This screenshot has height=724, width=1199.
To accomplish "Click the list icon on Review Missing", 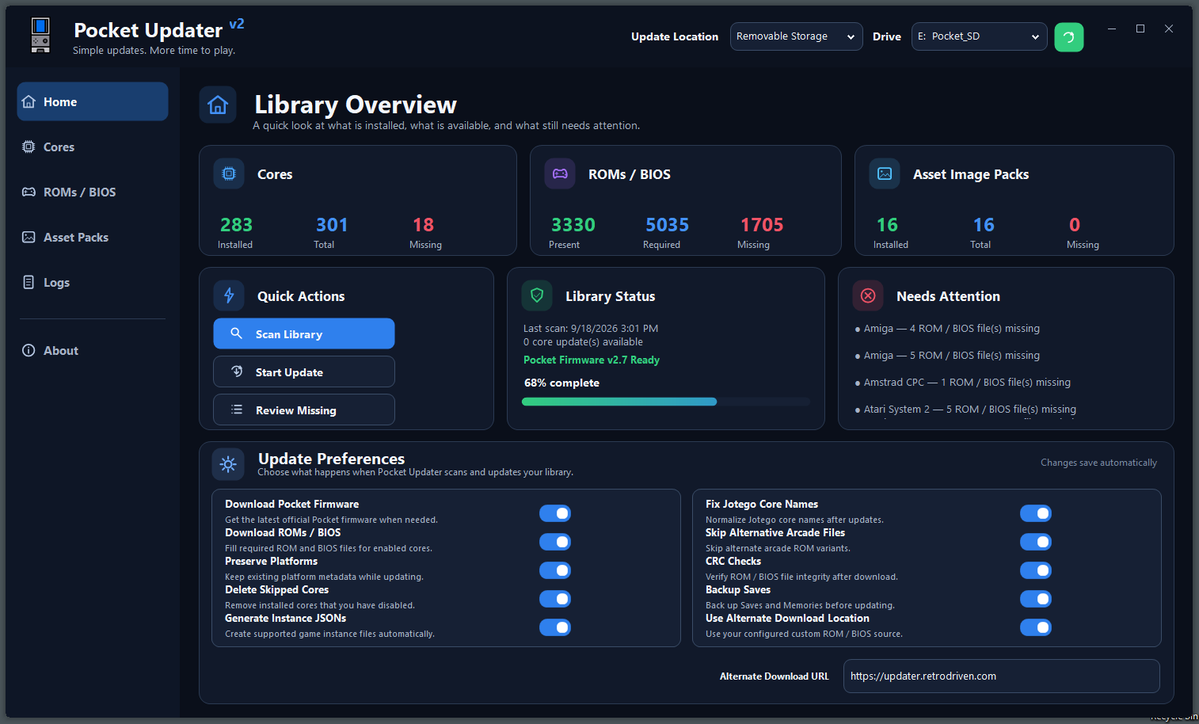I will click(x=236, y=410).
